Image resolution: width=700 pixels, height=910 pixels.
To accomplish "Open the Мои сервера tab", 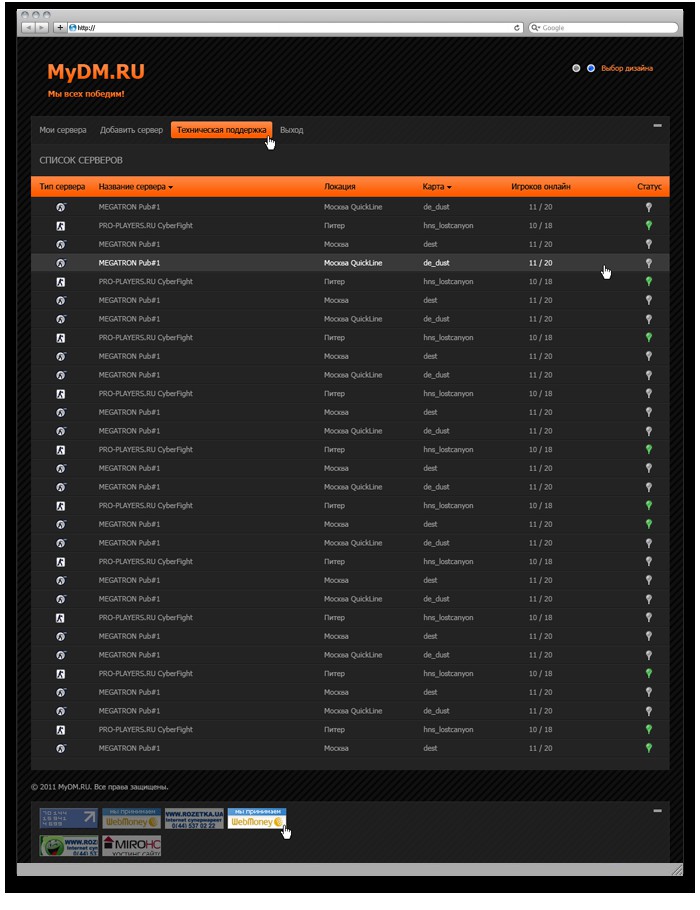I will (x=63, y=130).
